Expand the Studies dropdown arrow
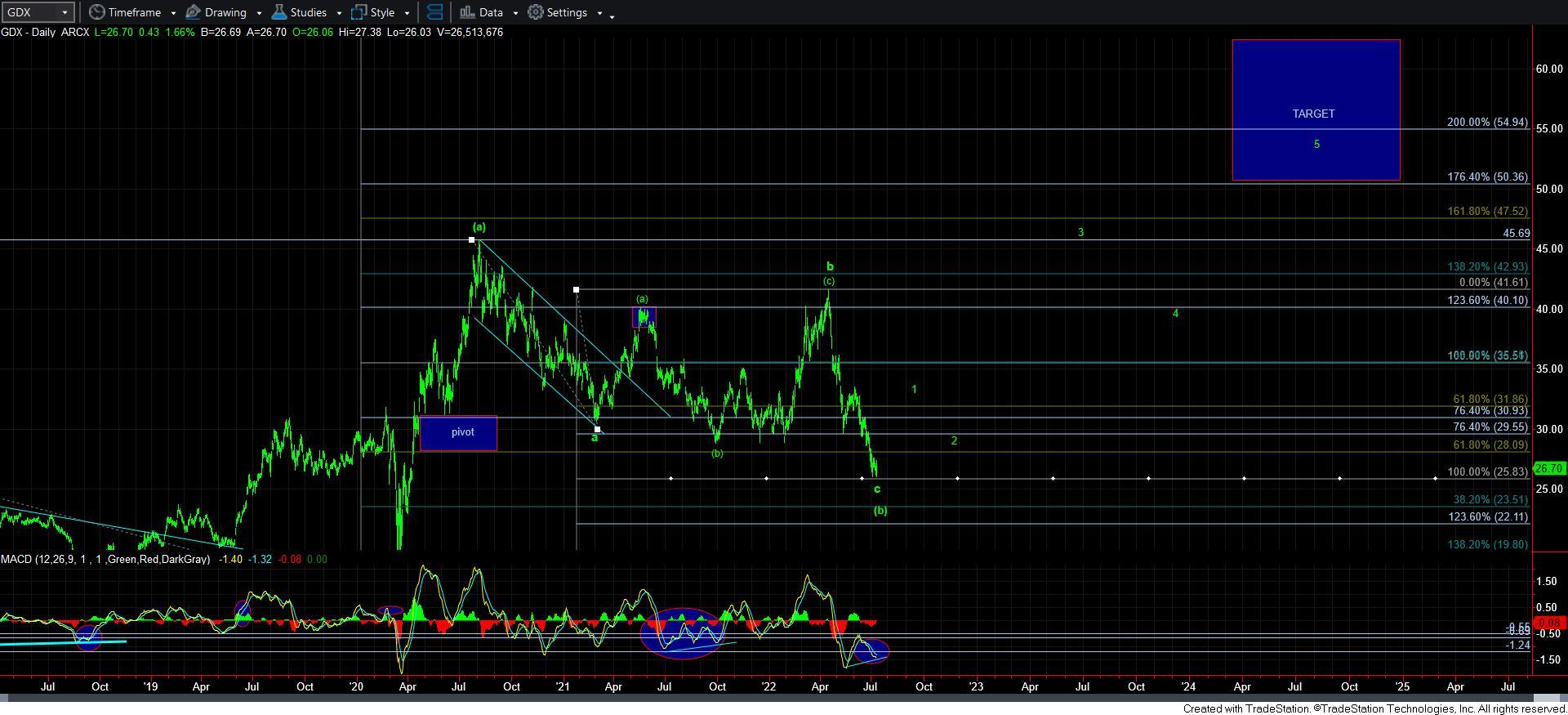Viewport: 1568px width, 715px height. point(339,13)
